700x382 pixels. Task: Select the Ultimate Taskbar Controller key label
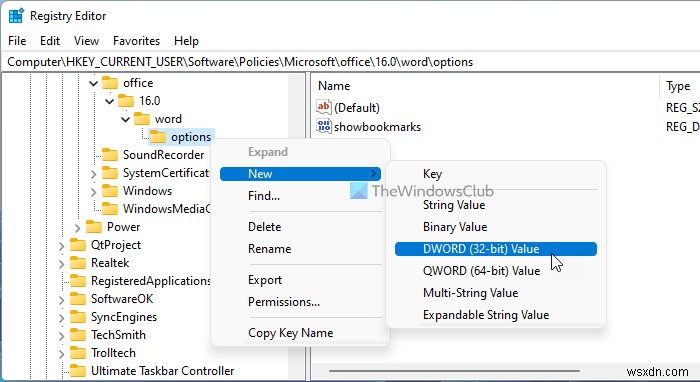(x=162, y=371)
